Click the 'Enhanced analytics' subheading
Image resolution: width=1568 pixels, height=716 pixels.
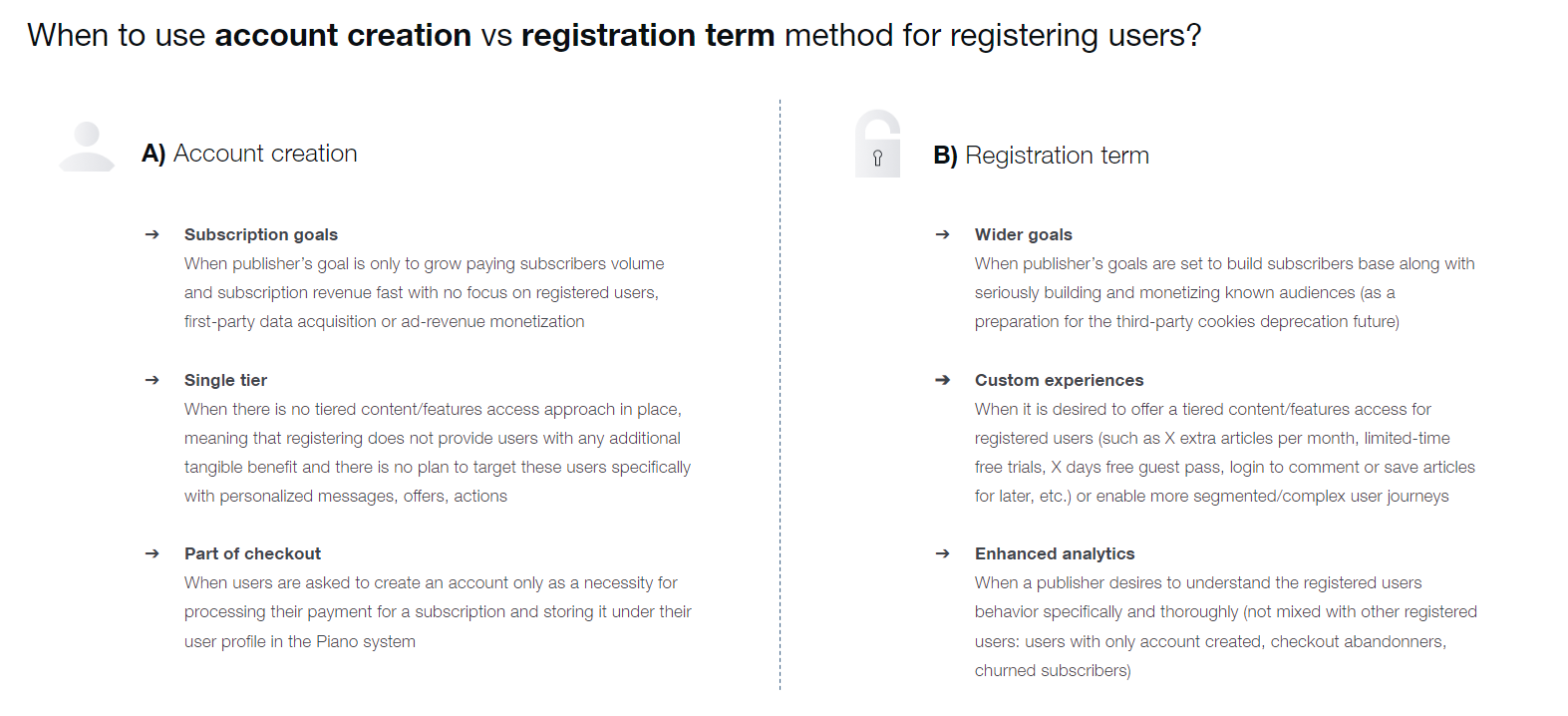[1055, 553]
